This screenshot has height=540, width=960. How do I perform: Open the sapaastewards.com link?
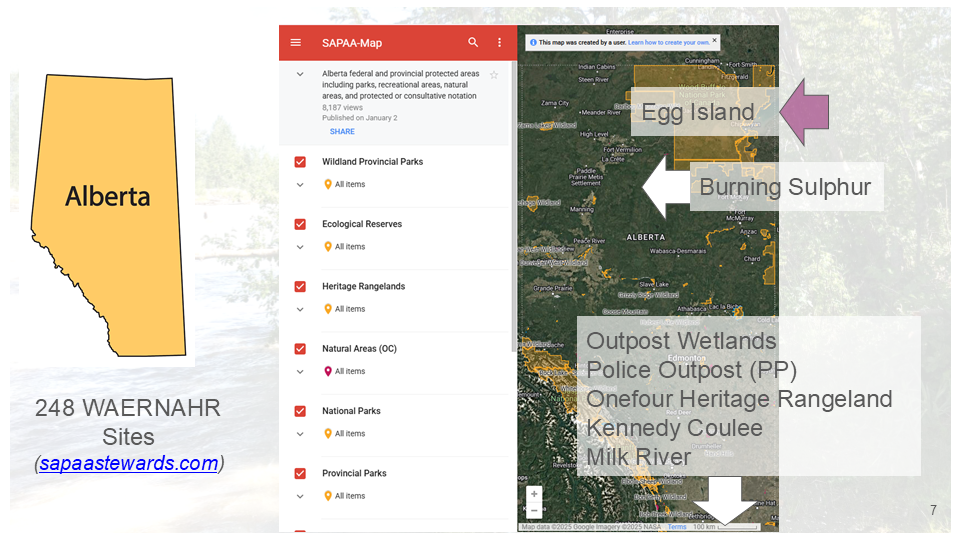coord(129,463)
